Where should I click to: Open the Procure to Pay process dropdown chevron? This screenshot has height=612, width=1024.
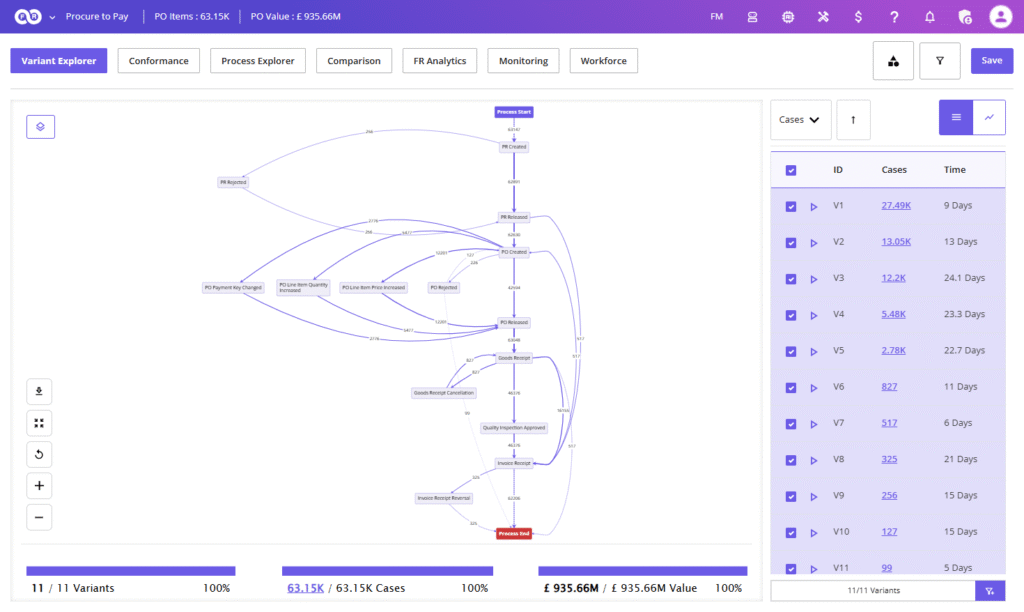click(x=52, y=17)
